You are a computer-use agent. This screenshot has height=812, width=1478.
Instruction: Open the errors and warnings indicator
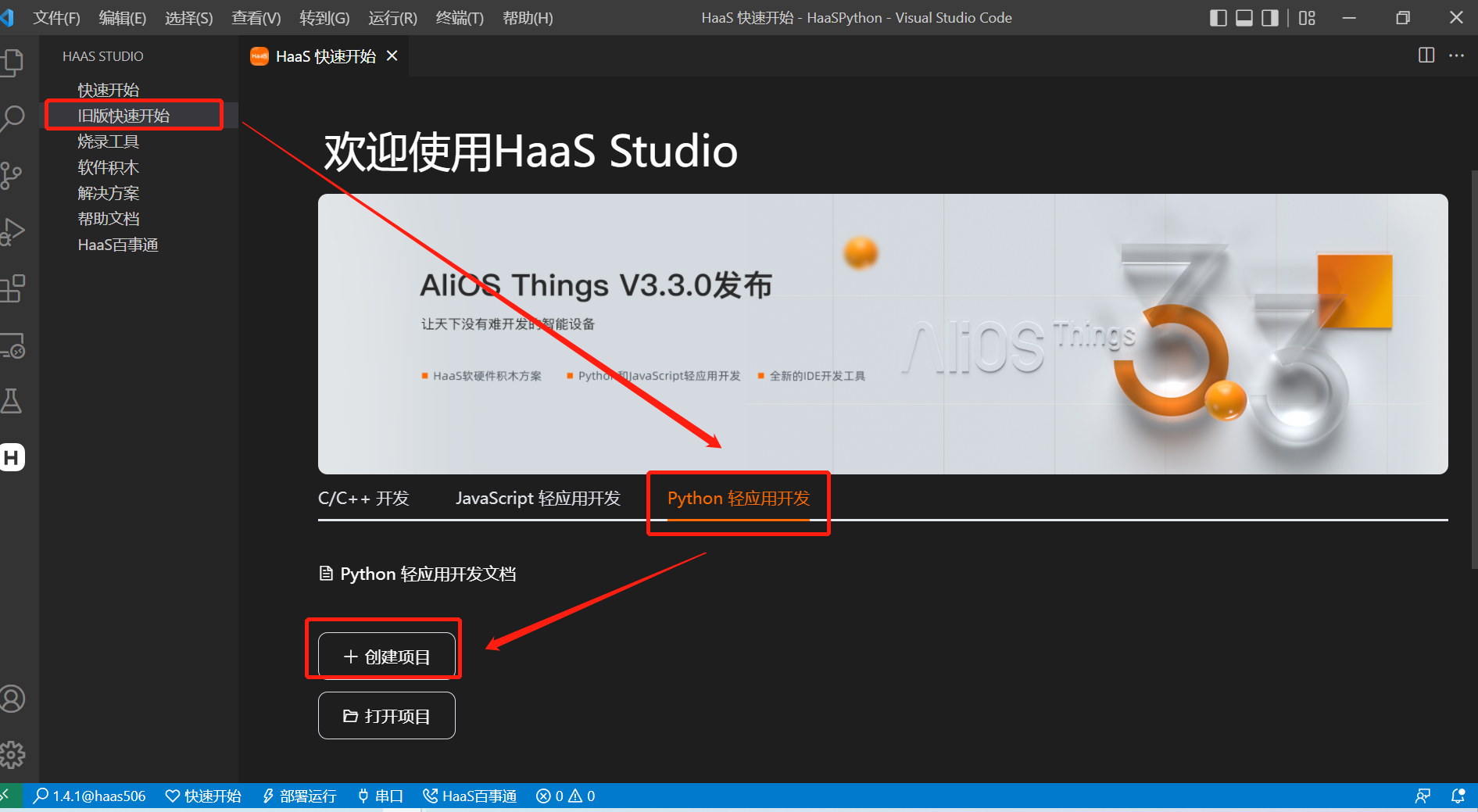point(566,796)
